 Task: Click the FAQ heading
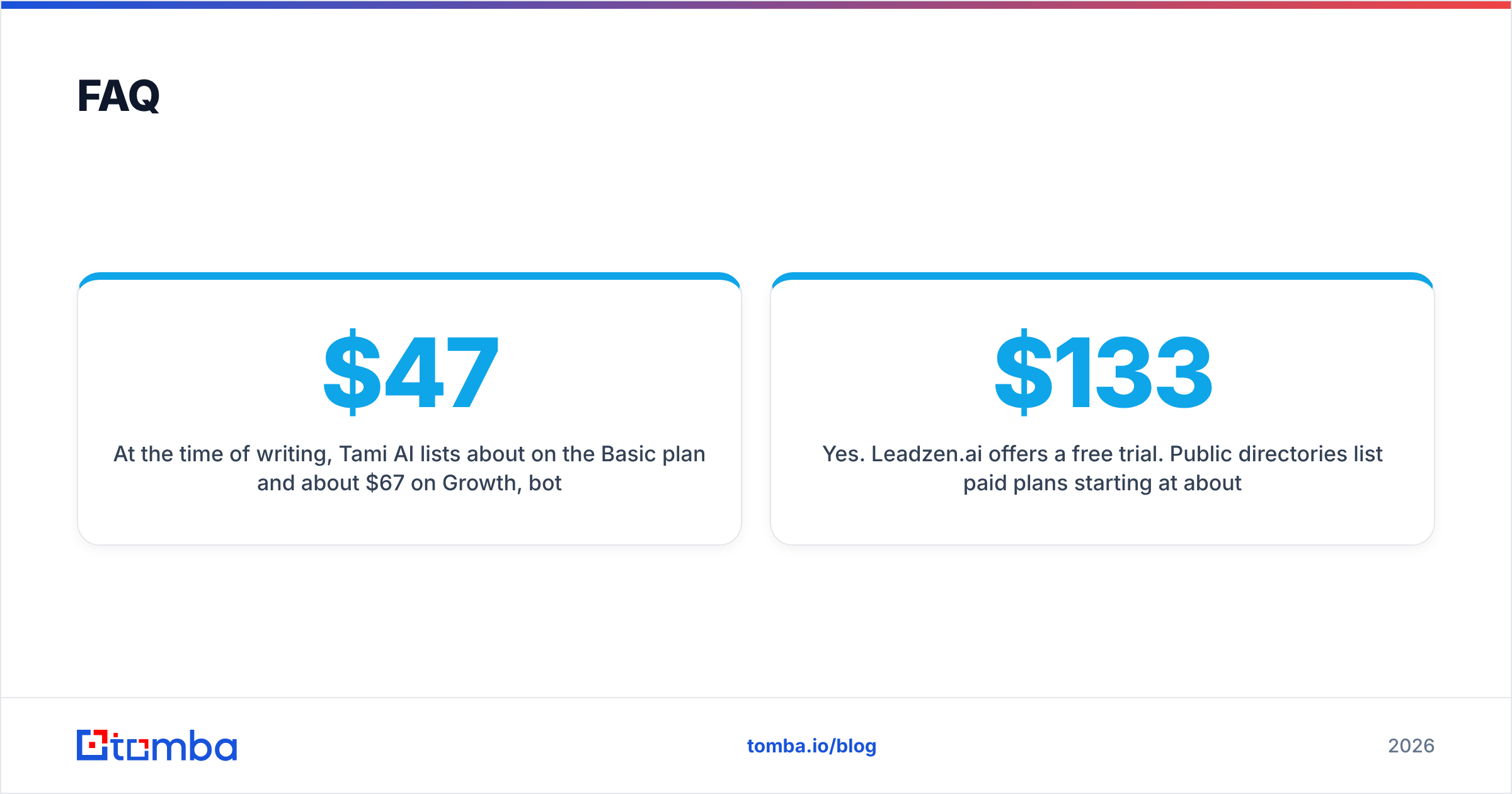[118, 96]
